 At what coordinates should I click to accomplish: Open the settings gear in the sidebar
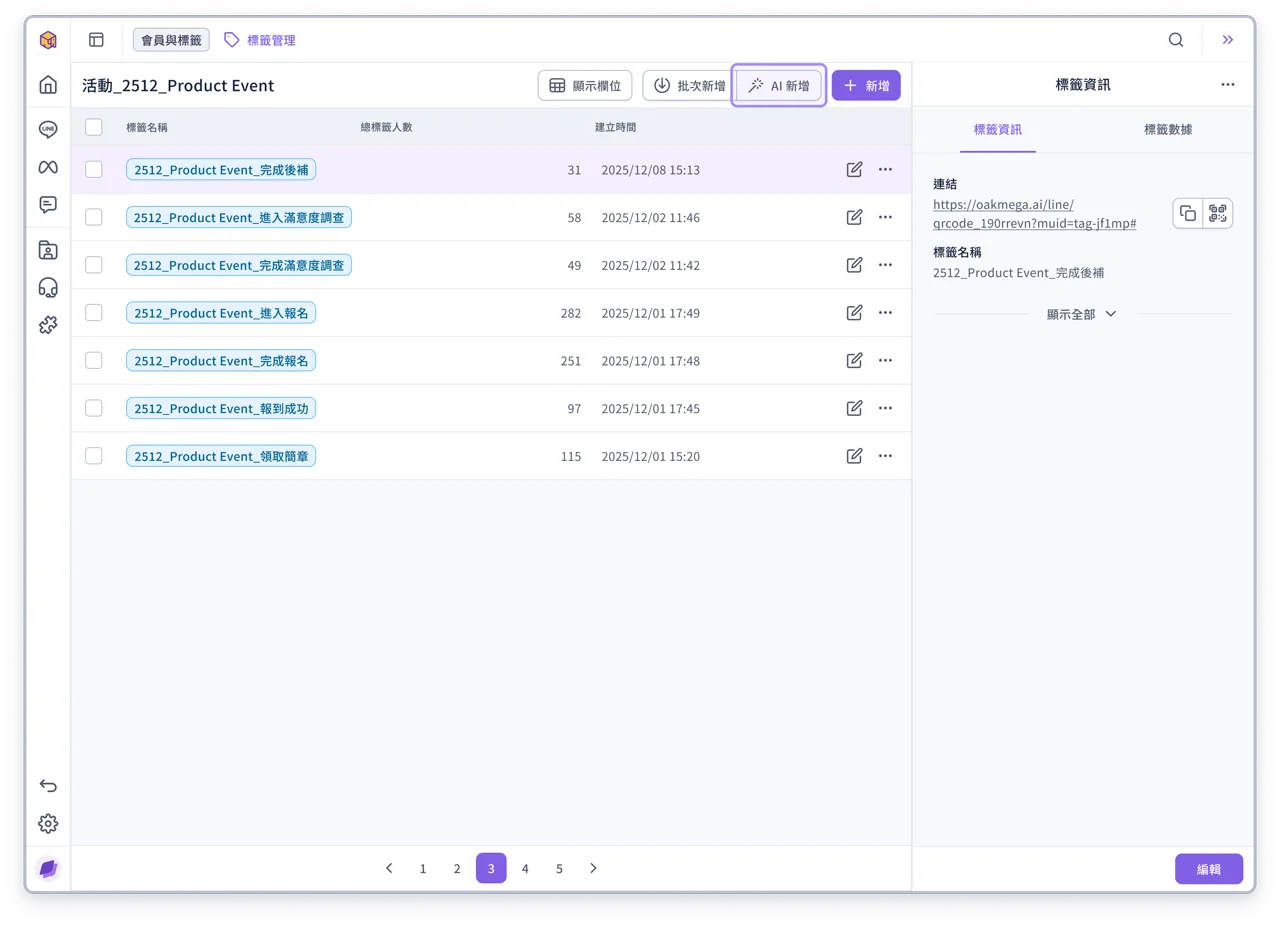point(48,823)
